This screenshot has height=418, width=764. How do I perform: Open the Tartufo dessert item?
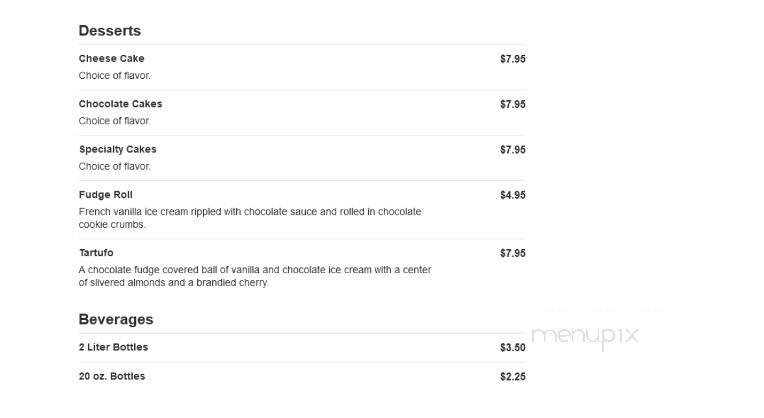(96, 253)
